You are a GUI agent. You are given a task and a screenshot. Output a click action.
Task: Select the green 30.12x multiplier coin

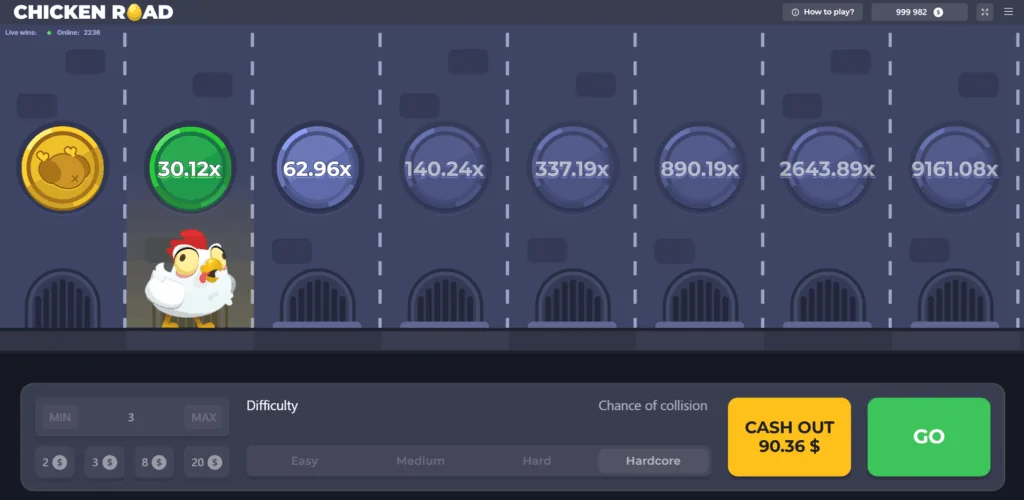click(190, 168)
